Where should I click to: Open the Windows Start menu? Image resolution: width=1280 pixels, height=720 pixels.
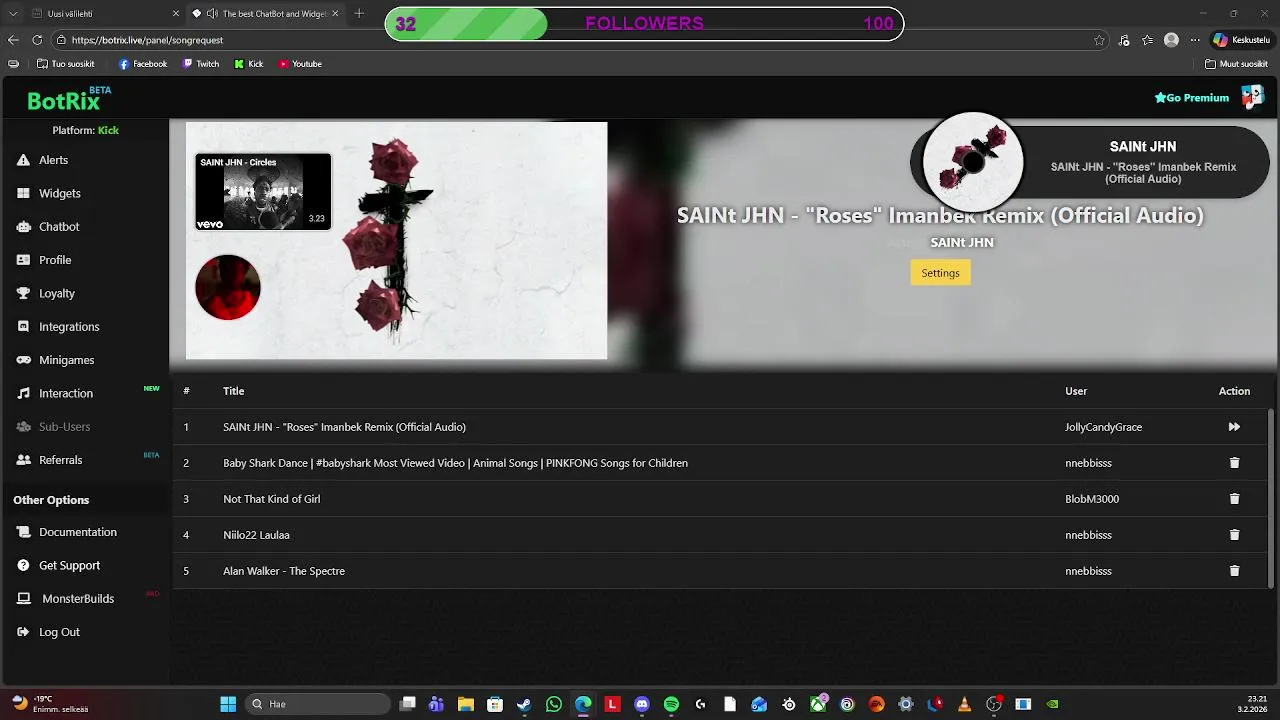tap(228, 704)
